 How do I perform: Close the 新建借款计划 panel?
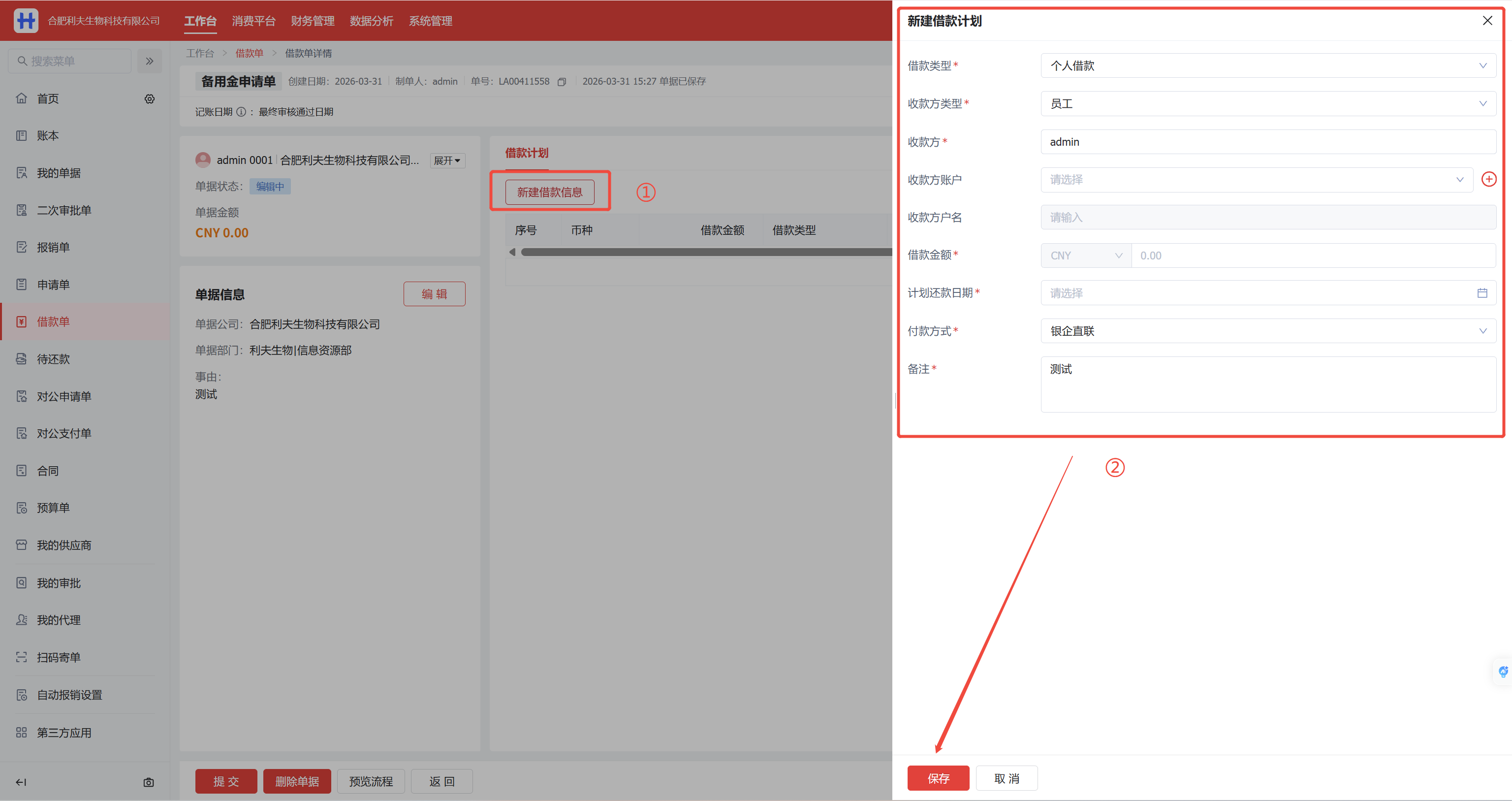point(1487,21)
